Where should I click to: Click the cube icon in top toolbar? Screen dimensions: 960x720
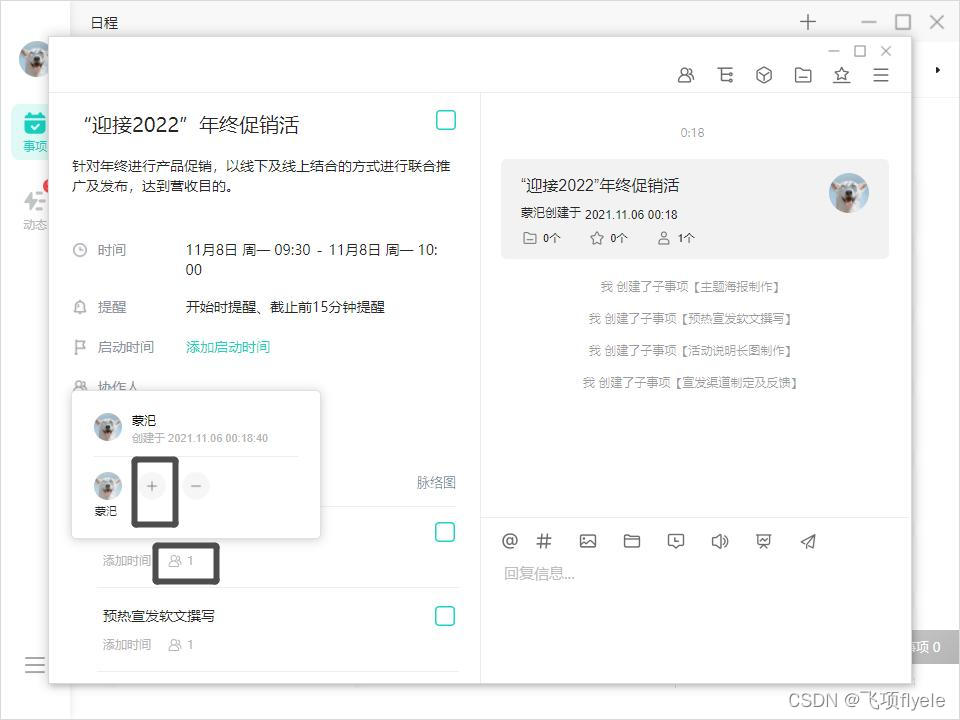[x=763, y=75]
